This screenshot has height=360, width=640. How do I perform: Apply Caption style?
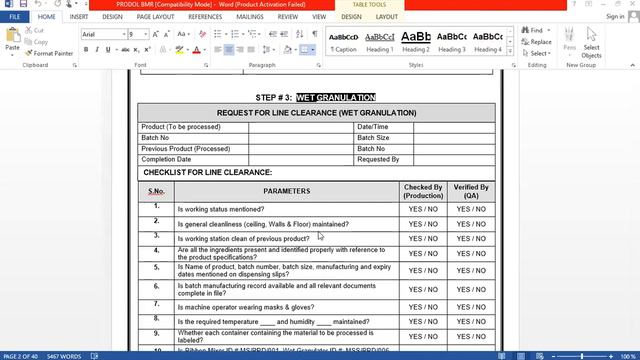coord(343,42)
